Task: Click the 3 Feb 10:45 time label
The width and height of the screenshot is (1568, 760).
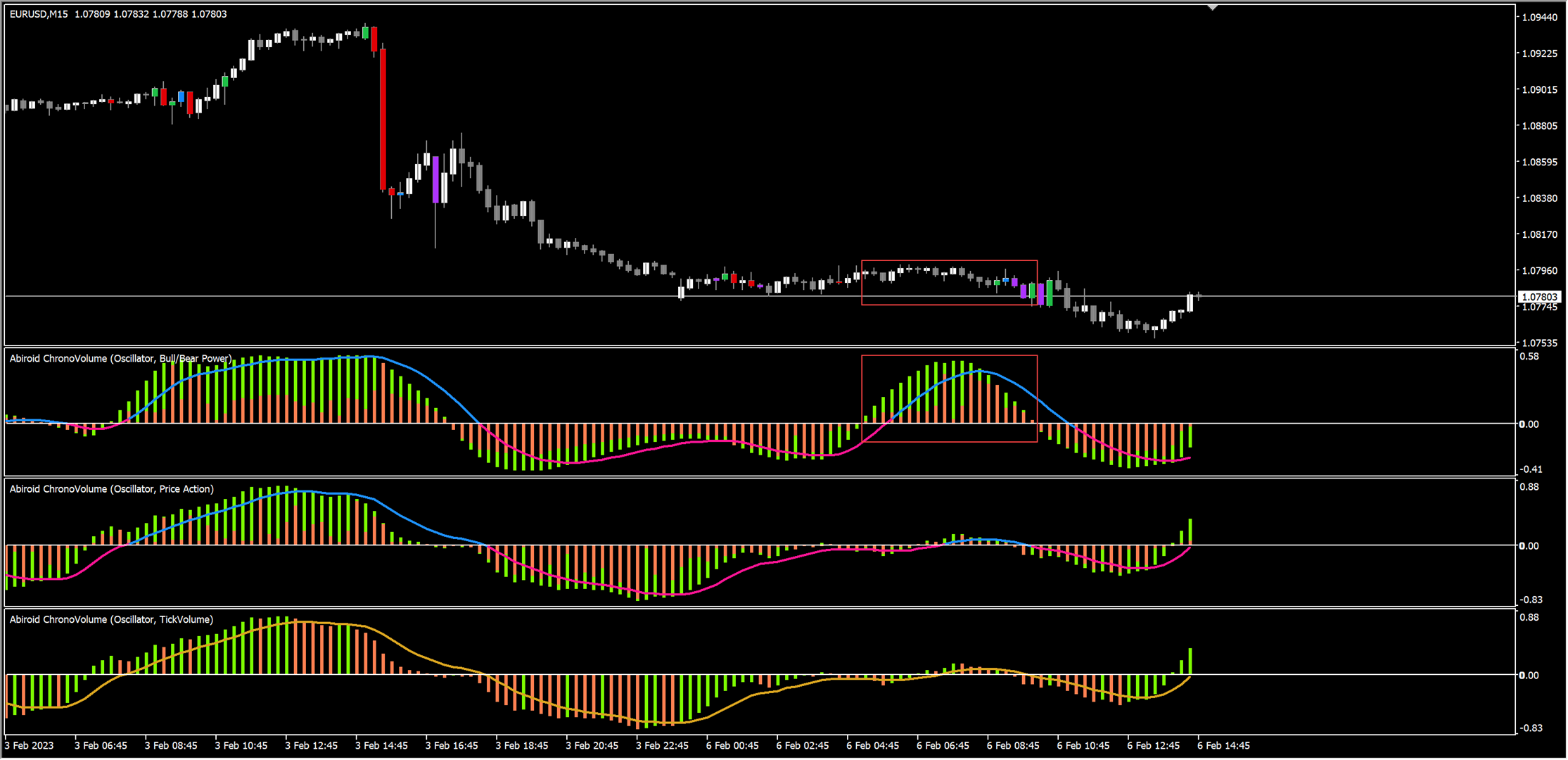Action: [241, 746]
